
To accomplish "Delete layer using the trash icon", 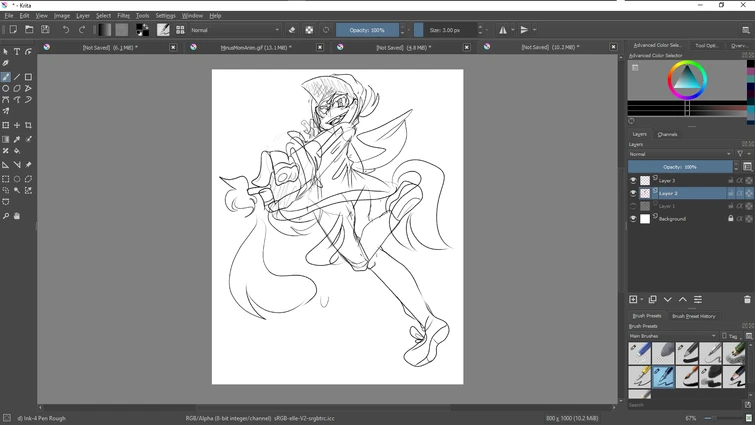I will (747, 300).
